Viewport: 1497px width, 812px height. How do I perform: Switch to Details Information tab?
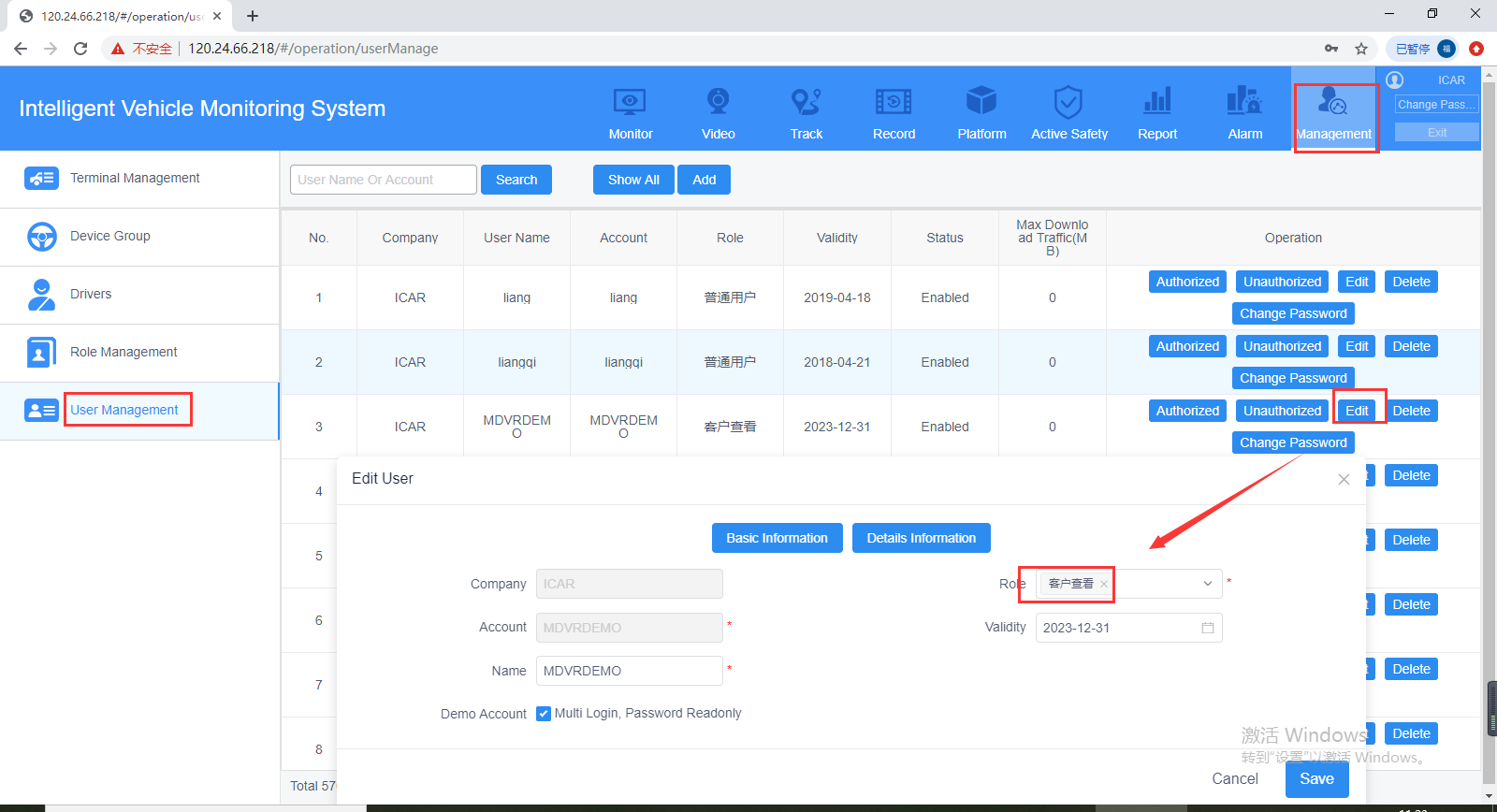point(922,538)
